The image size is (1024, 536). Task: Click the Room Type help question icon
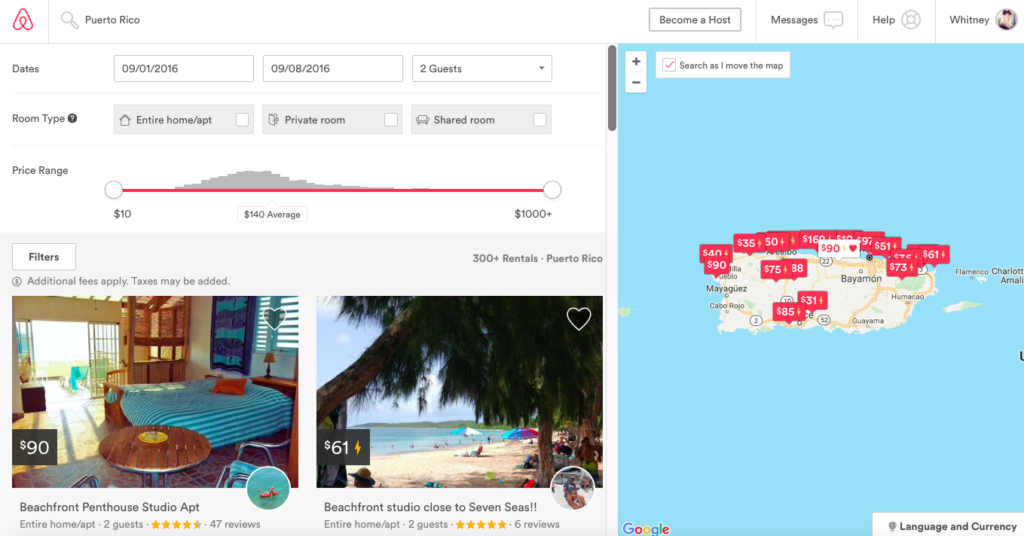(x=72, y=118)
